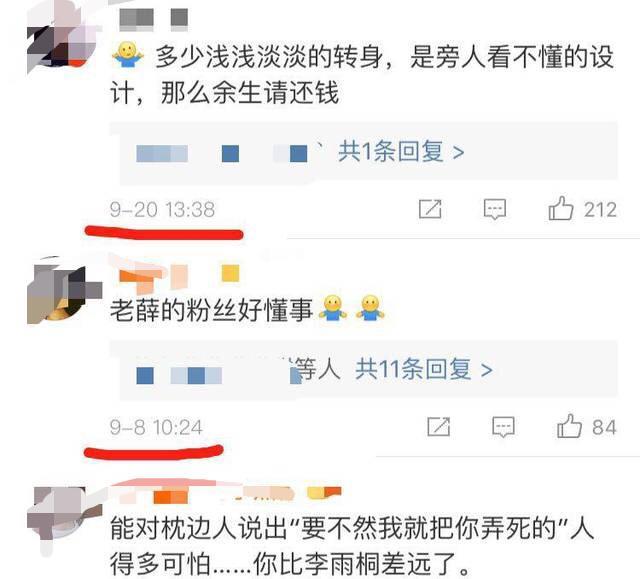The width and height of the screenshot is (640, 579).
Task: Open first commenter's avatar
Action: click(62, 38)
